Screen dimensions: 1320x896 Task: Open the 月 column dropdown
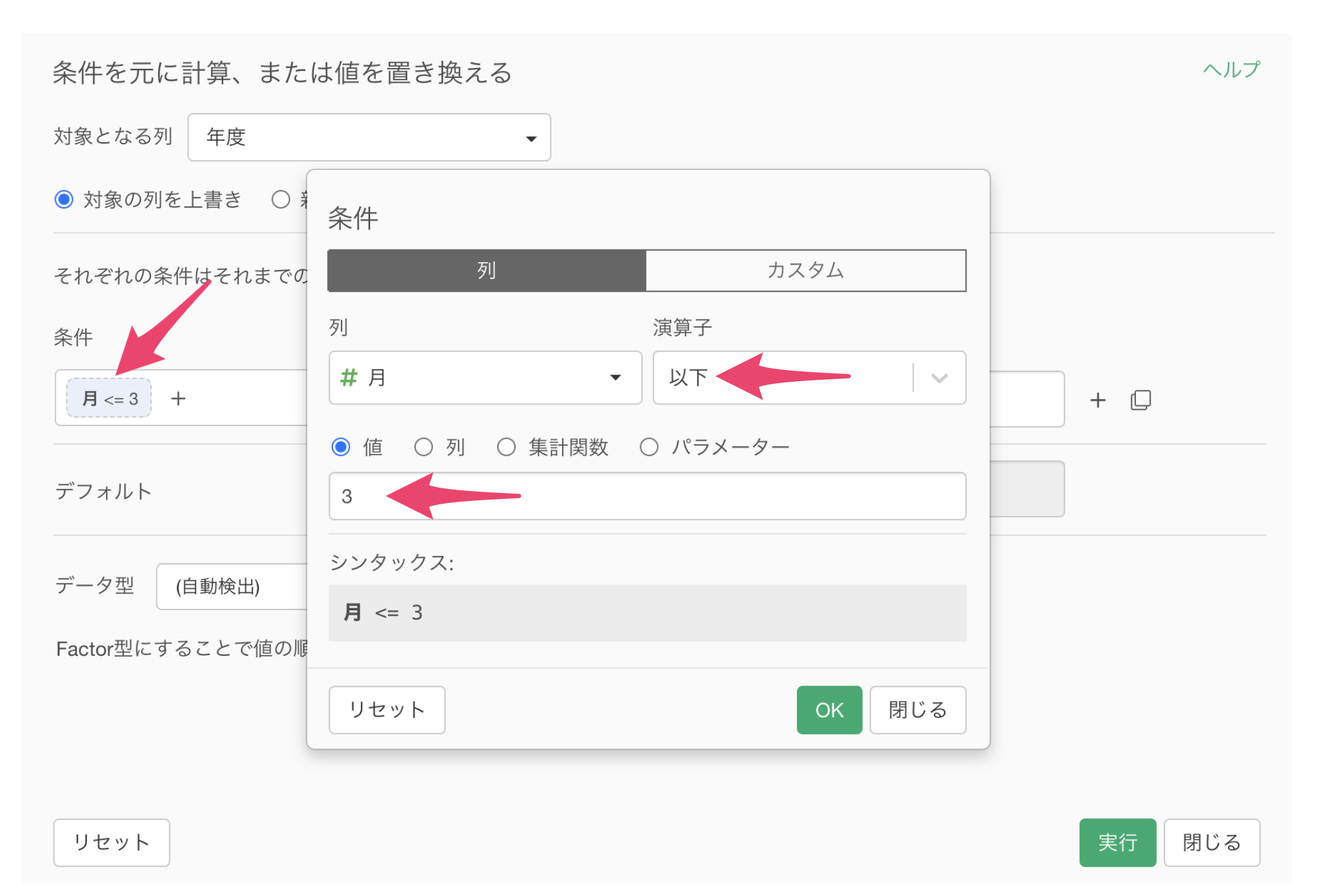pos(485,378)
